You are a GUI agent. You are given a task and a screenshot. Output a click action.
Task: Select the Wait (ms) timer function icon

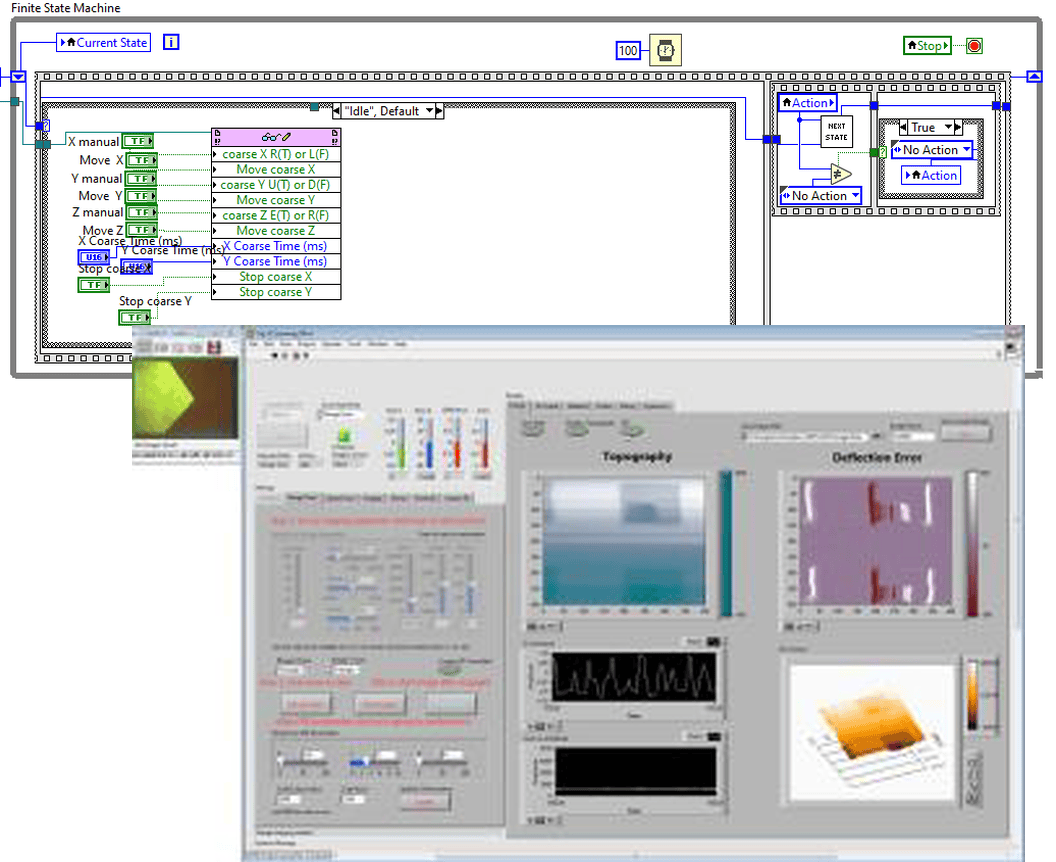click(x=665, y=51)
